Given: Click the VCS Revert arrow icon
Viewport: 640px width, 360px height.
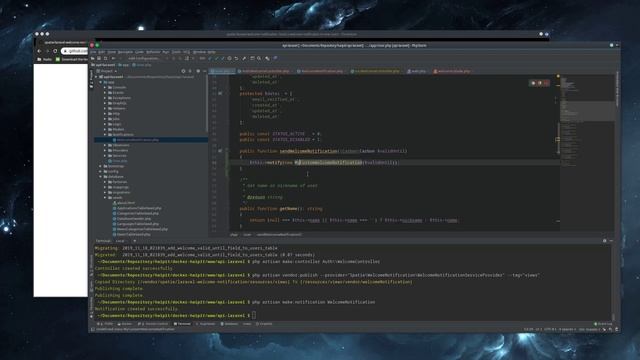Looking at the screenshot, I should (236, 58).
